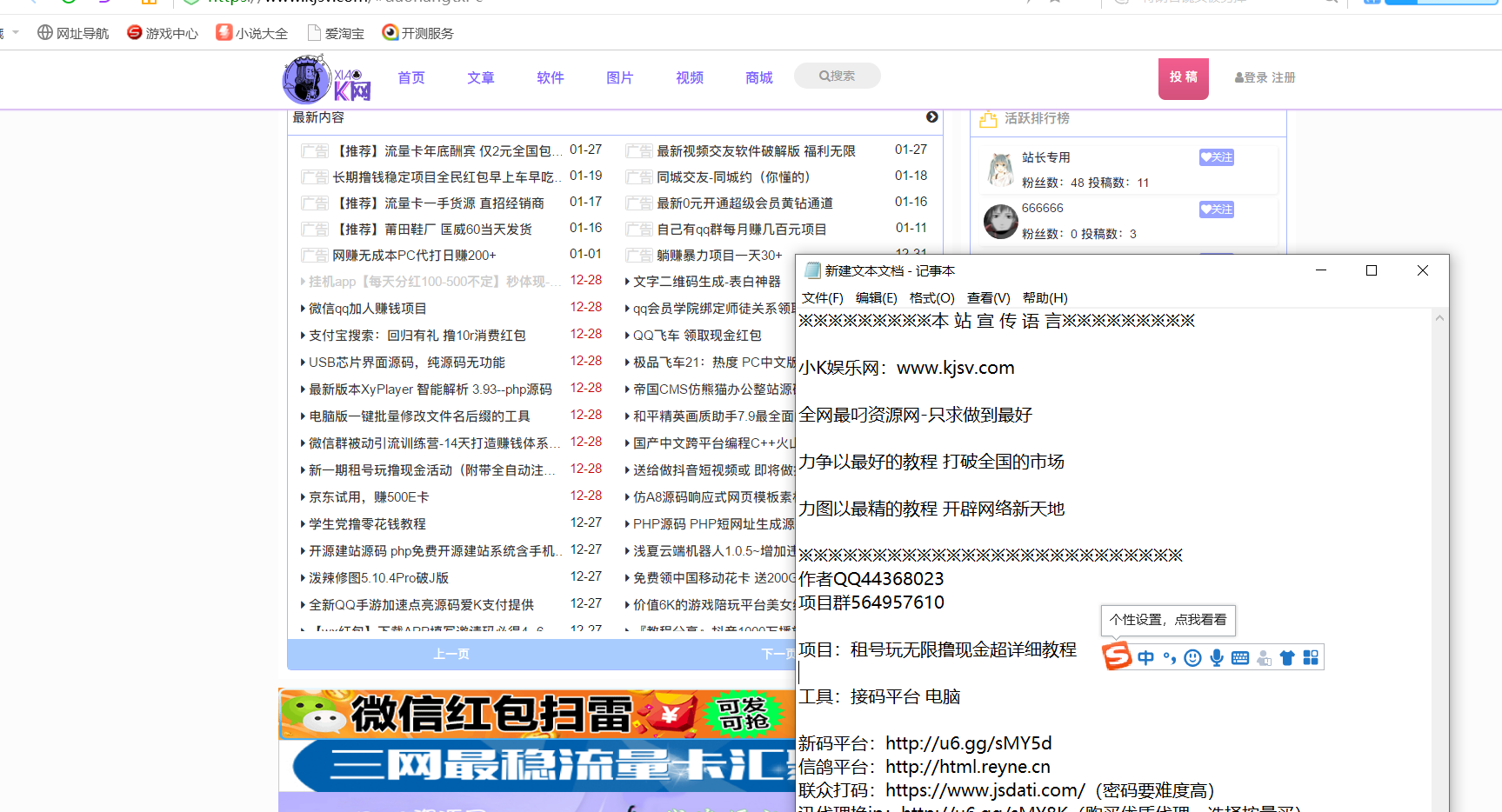Open the 商城 nav tab
This screenshot has width=1502, height=812.
[x=759, y=78]
